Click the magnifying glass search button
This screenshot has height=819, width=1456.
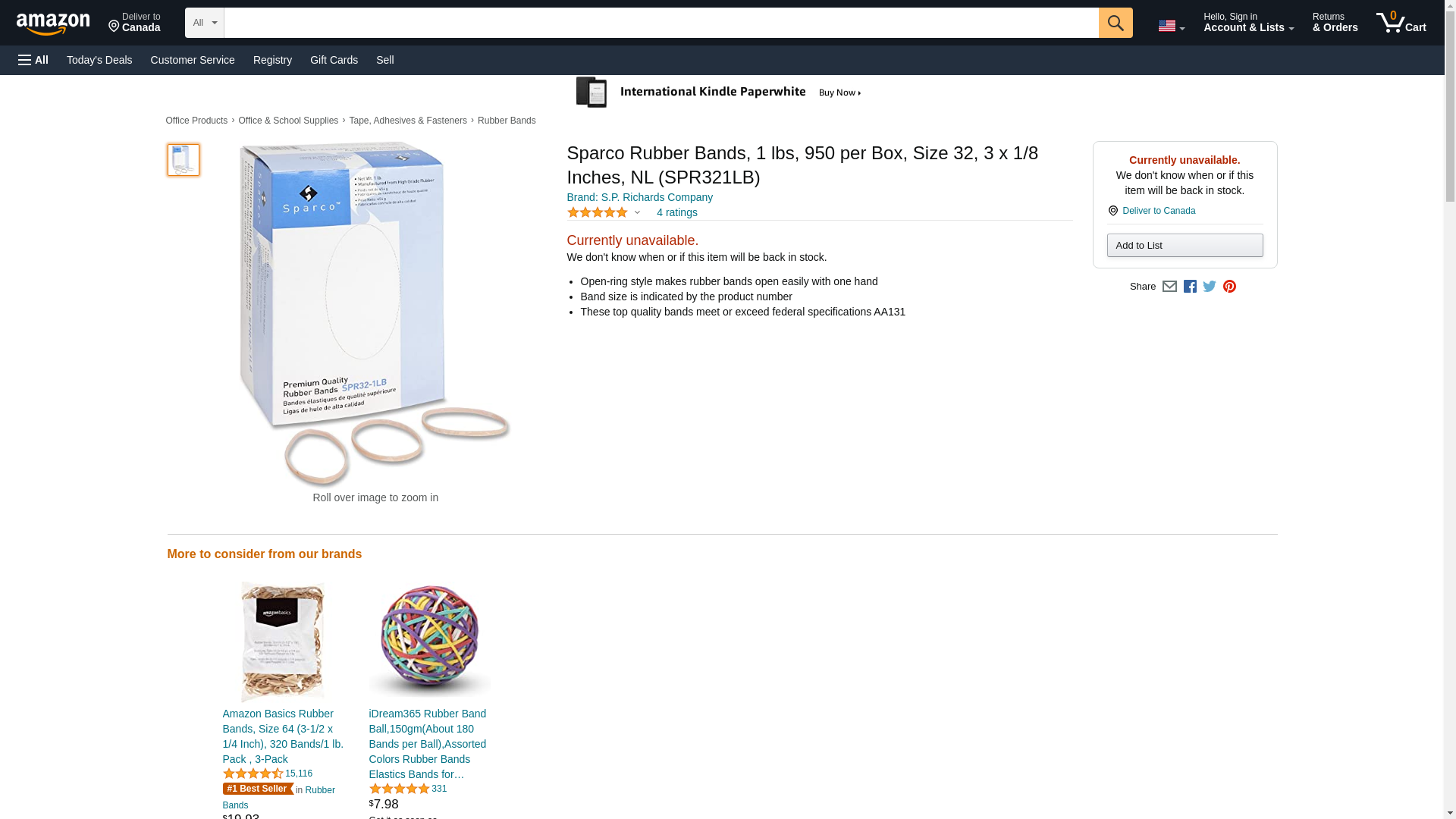[x=1115, y=23]
